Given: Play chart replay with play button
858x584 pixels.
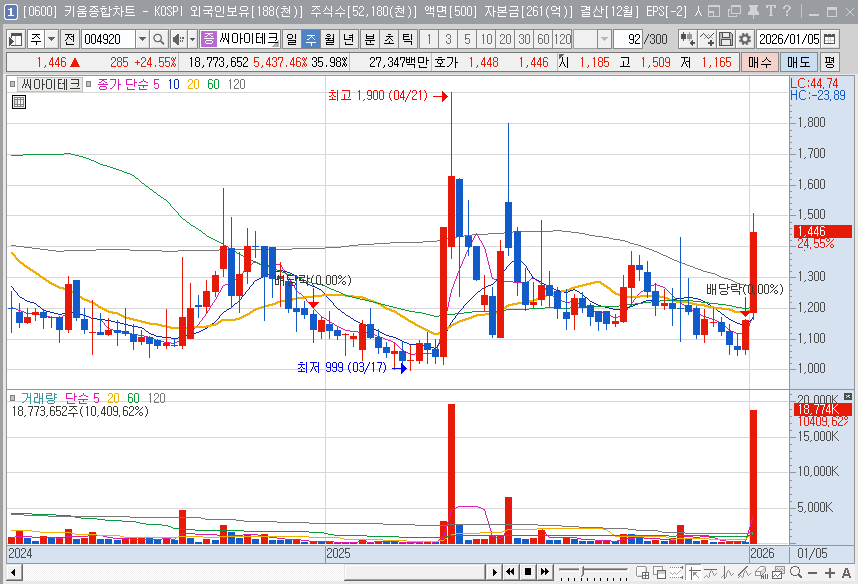Looking at the screenshot, I should coord(494,572).
